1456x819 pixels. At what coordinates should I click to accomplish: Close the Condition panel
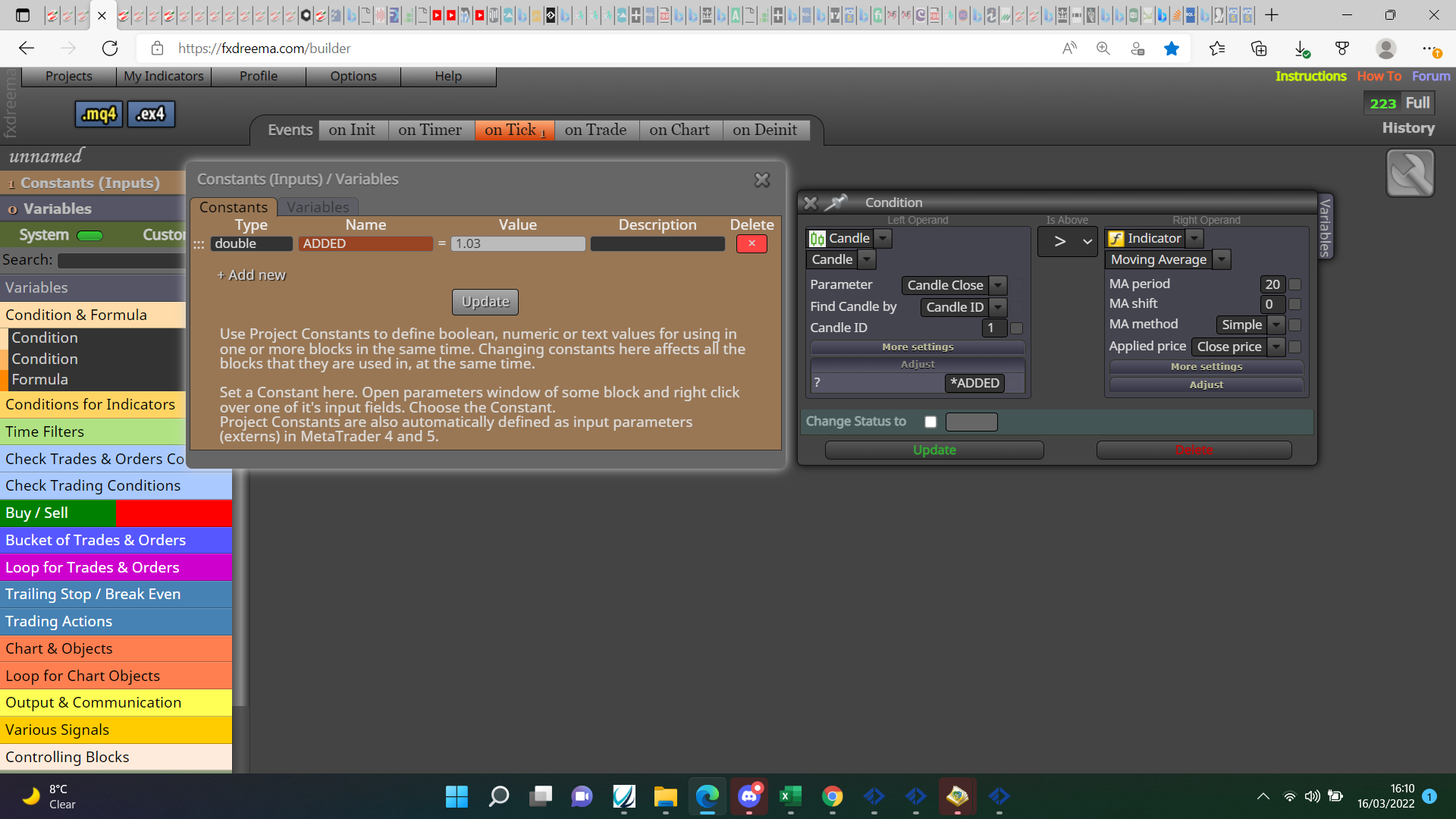coord(810,202)
